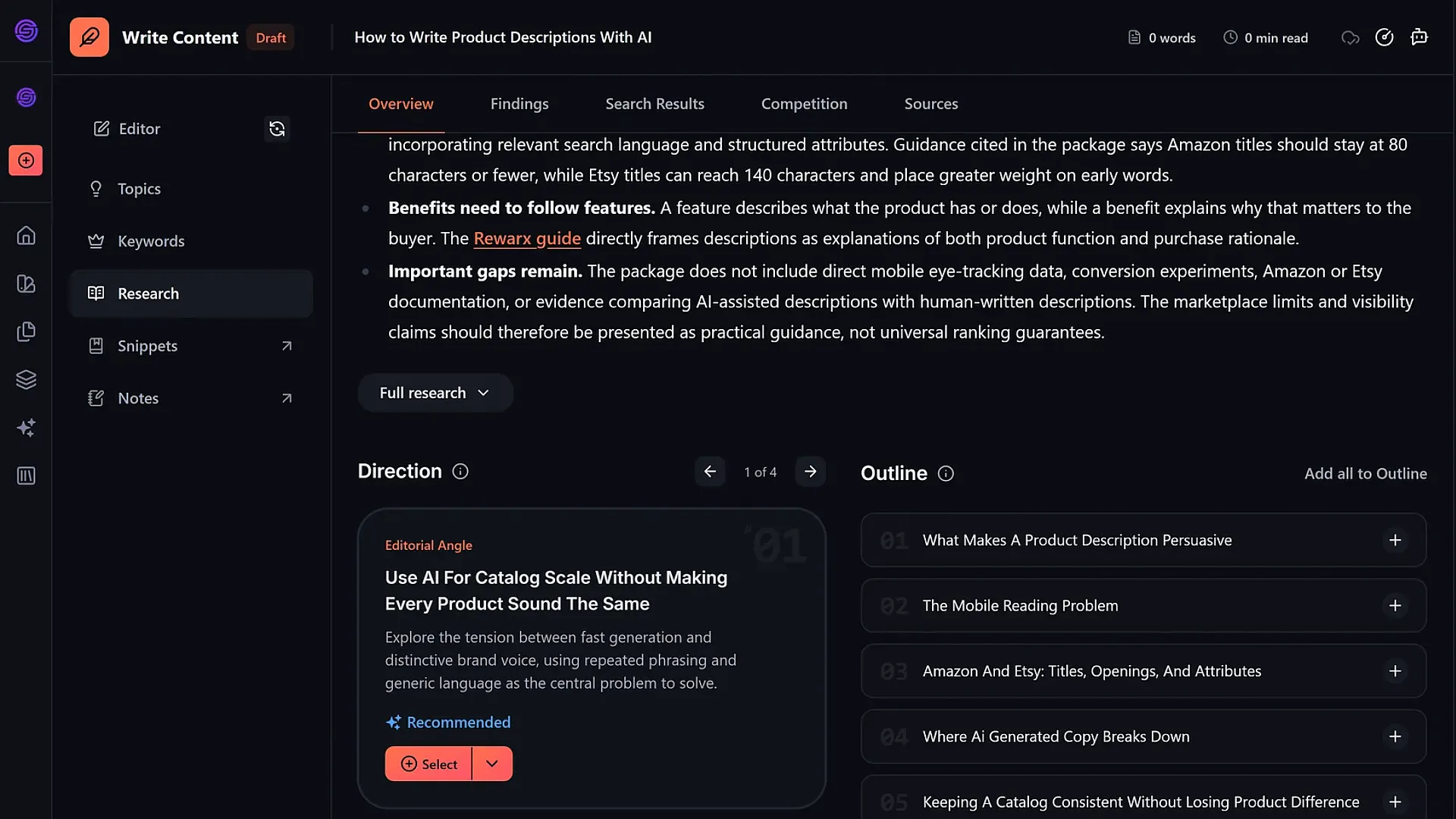This screenshot has width=1456, height=819.
Task: Add 'Amazon And Etsy' section with plus
Action: click(1395, 671)
